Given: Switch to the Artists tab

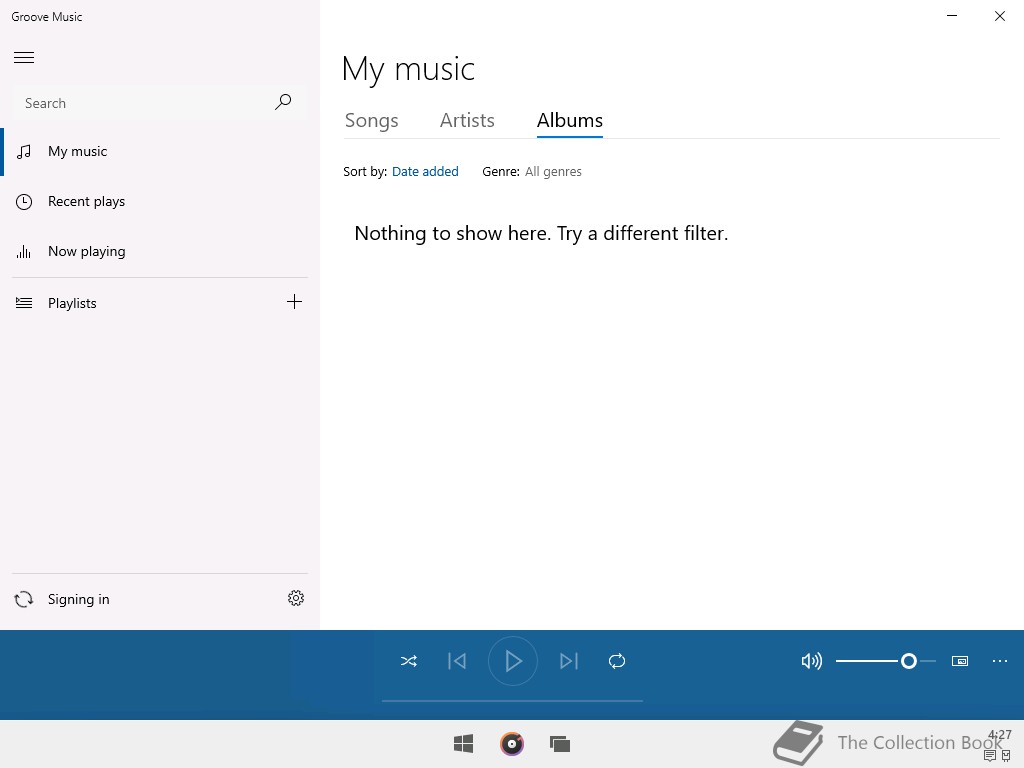Looking at the screenshot, I should click(x=467, y=121).
